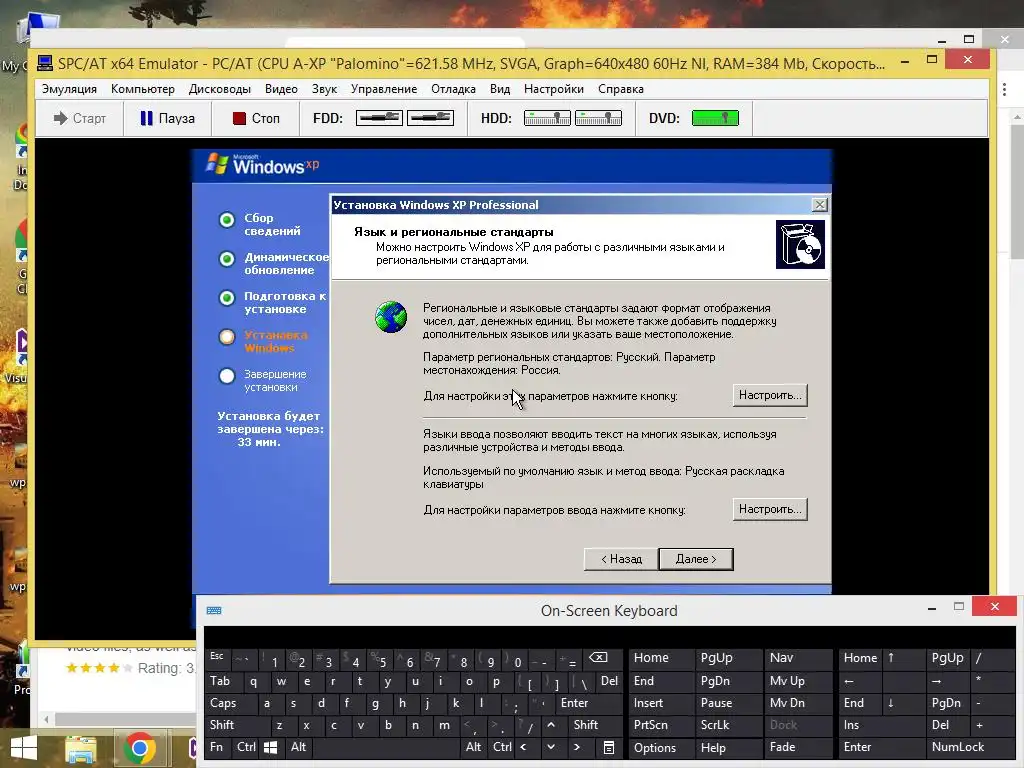
Task: Open Chrome from the taskbar
Action: tap(139, 748)
